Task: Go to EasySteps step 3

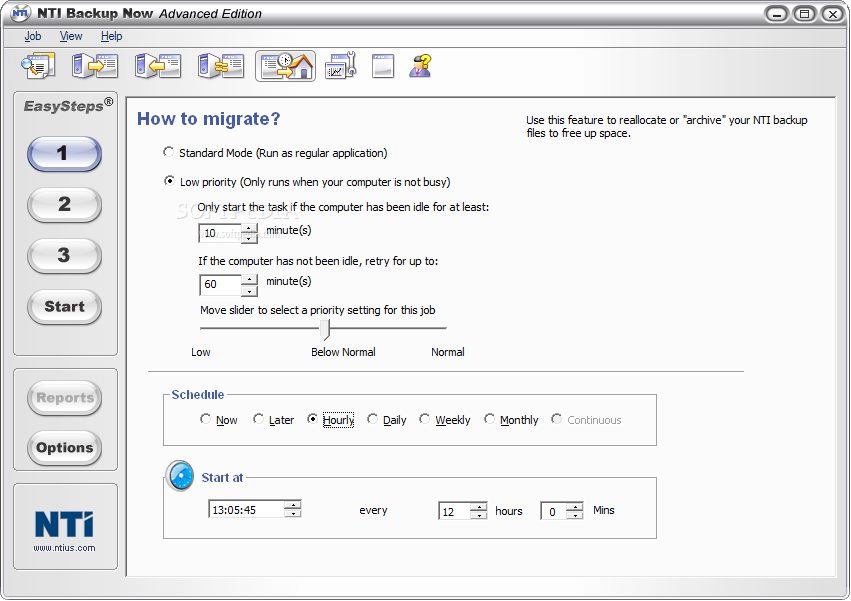Action: (64, 256)
